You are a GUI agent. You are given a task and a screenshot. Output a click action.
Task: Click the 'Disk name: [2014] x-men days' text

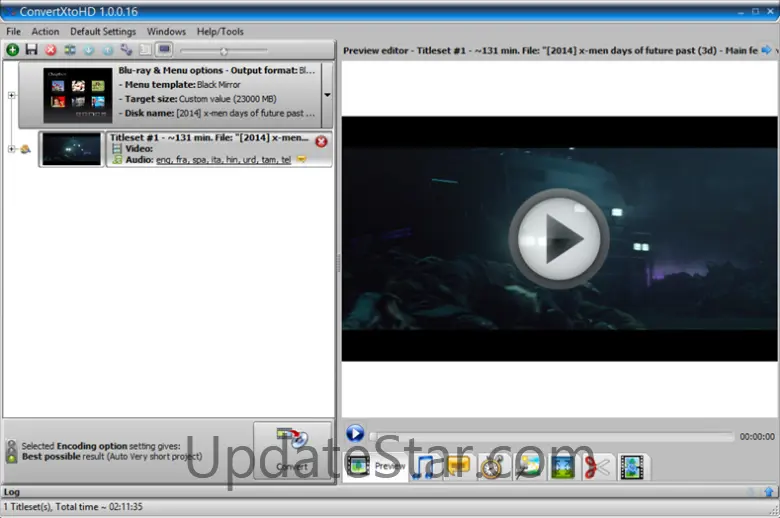216,113
